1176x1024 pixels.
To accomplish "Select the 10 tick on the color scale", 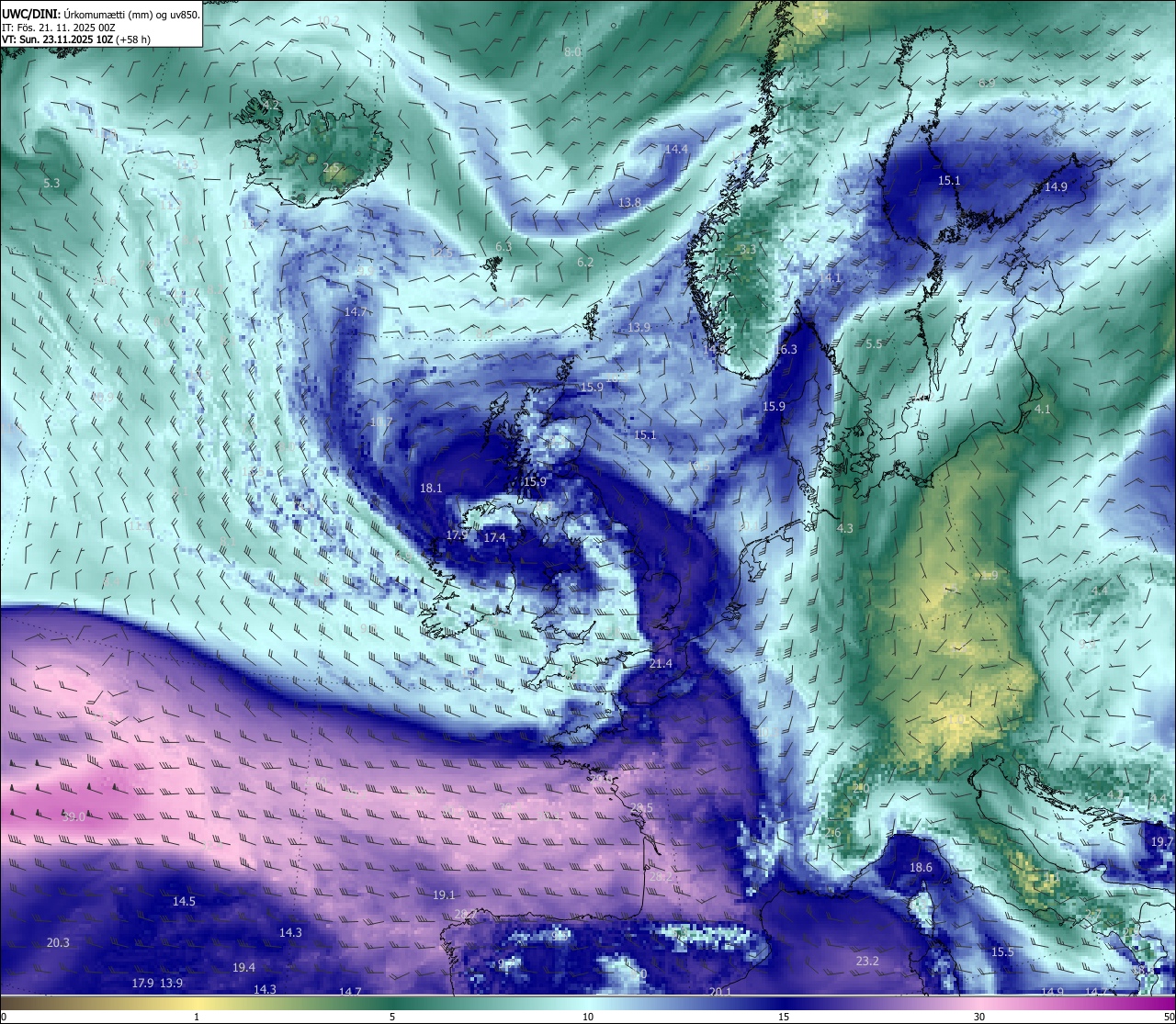I will pyautogui.click(x=588, y=1017).
